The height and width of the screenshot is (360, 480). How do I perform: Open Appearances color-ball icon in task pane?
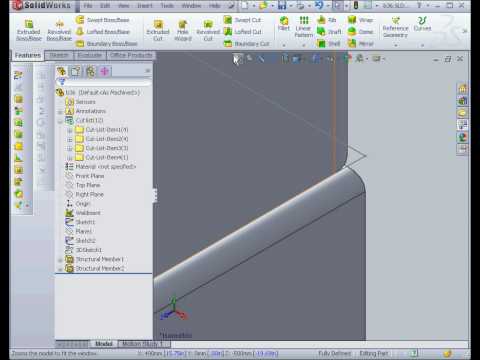click(463, 137)
